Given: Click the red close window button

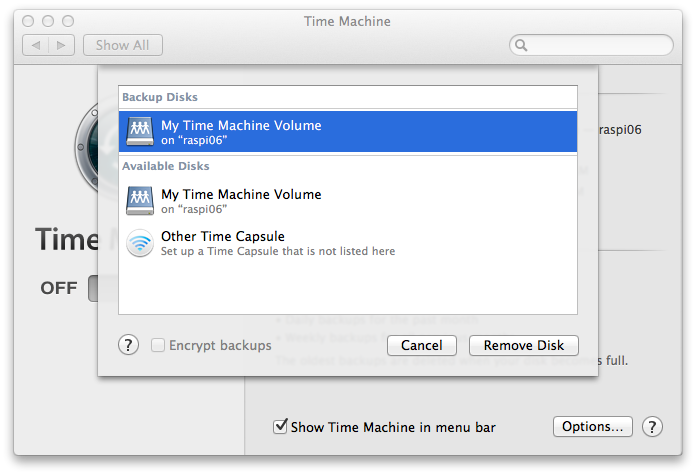Looking at the screenshot, I should 28,21.
